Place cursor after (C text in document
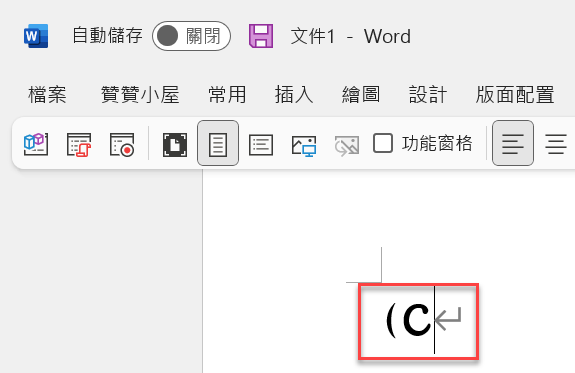 coord(435,320)
